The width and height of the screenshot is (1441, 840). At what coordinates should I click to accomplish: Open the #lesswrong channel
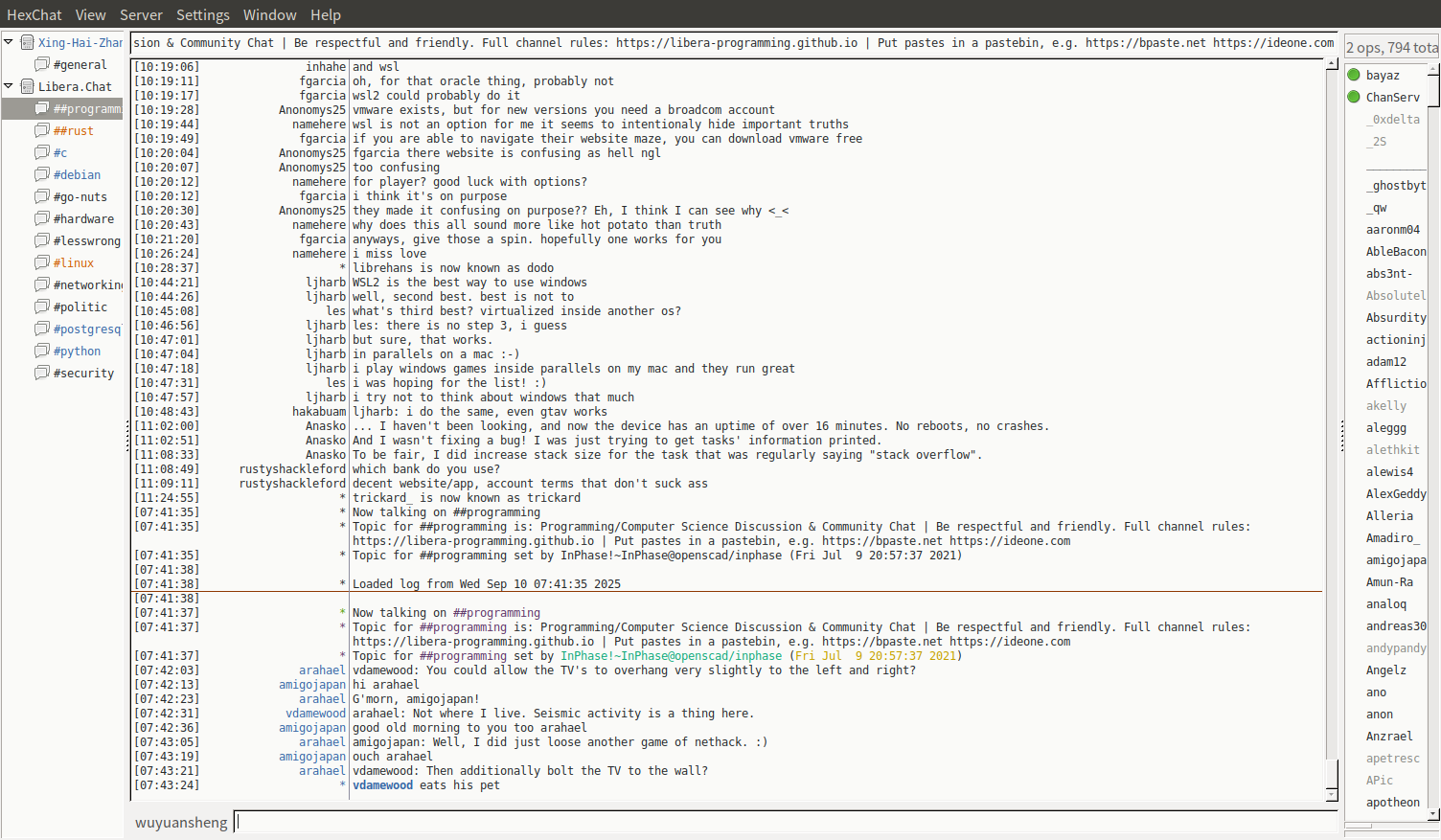(x=87, y=240)
